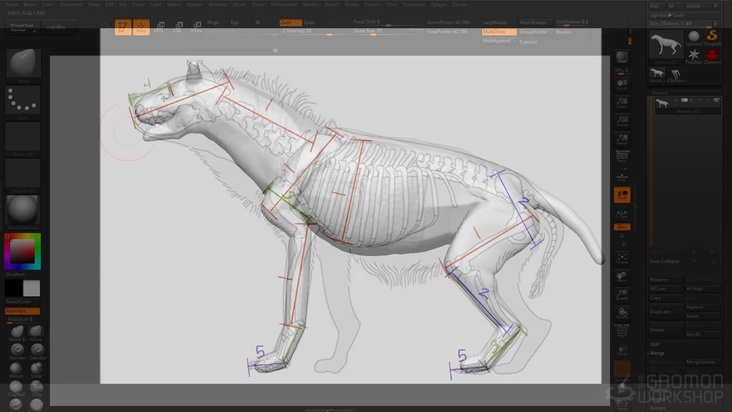Image resolution: width=732 pixels, height=412 pixels.
Task: Enable the MultiDraw option
Action: tap(498, 32)
